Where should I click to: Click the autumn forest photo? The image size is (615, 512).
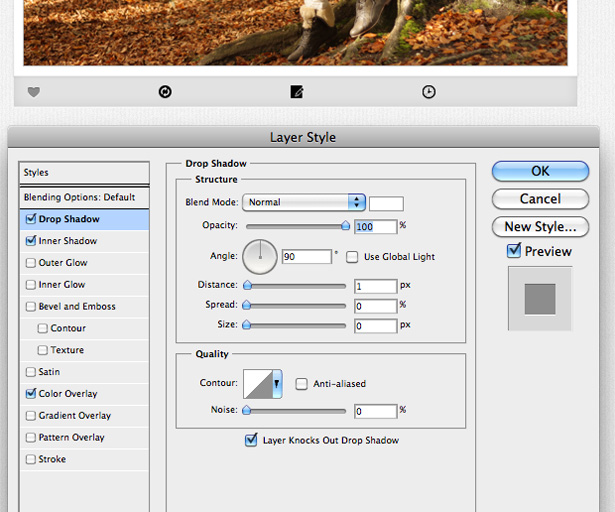pyautogui.click(x=295, y=33)
